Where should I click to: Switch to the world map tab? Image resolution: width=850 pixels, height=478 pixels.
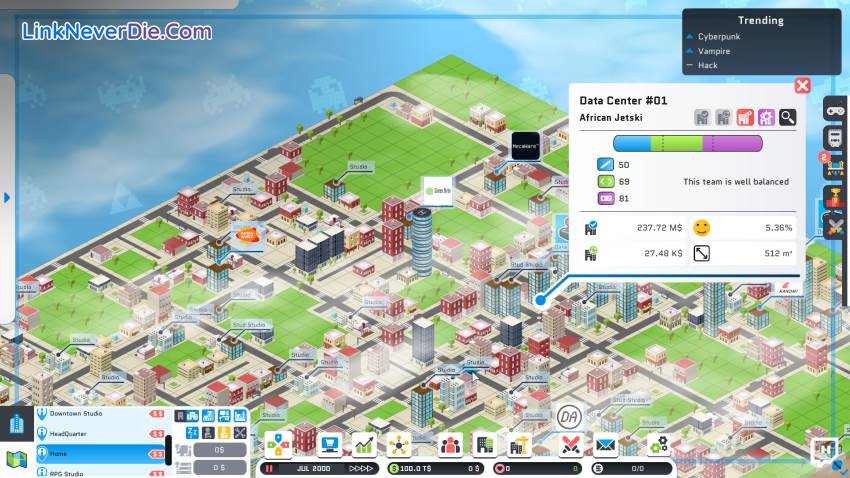(x=16, y=459)
